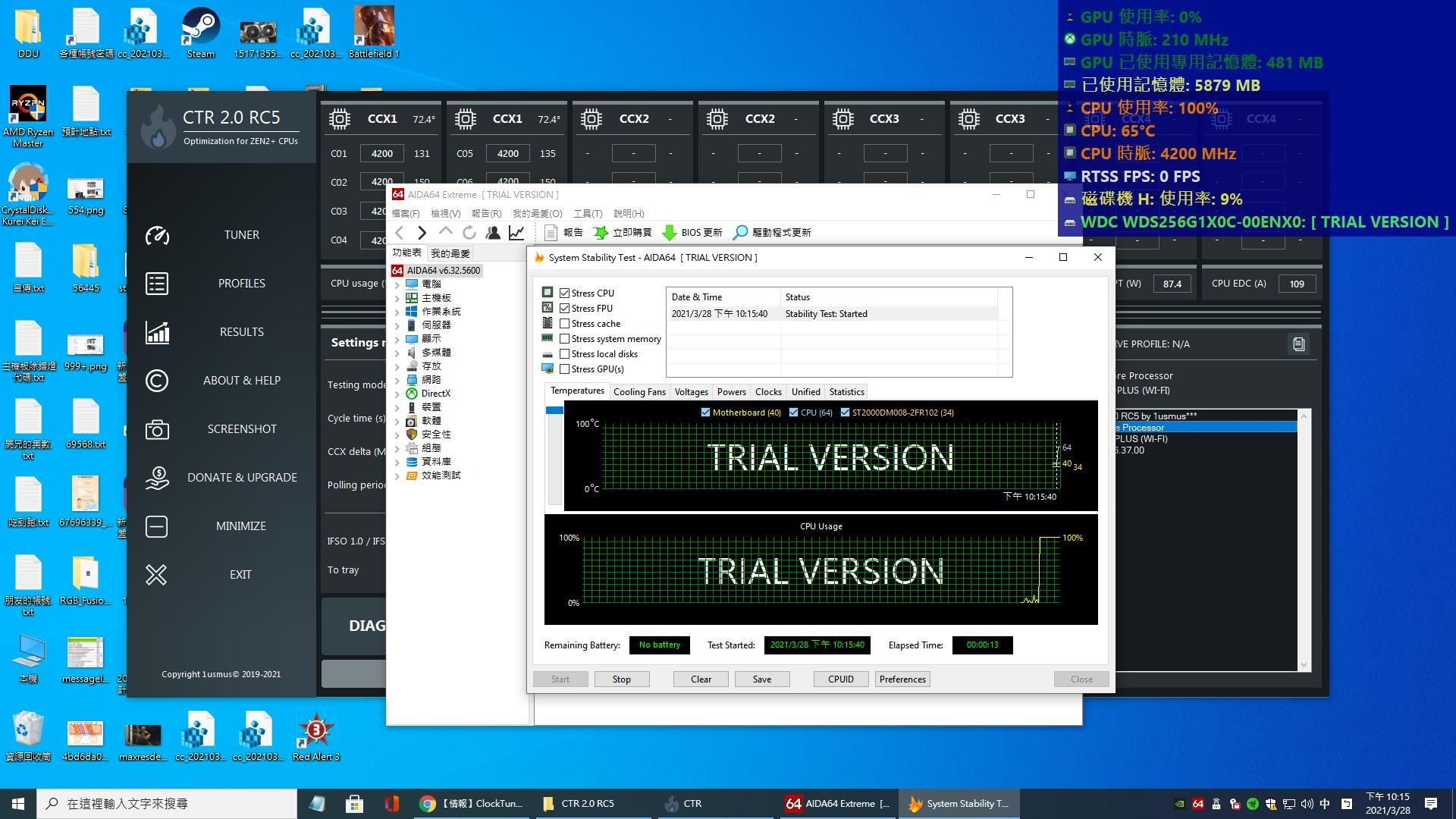Uncheck the ST2000DM008-2FR102 temperature series
Screen dimensions: 1456x819
846,412
